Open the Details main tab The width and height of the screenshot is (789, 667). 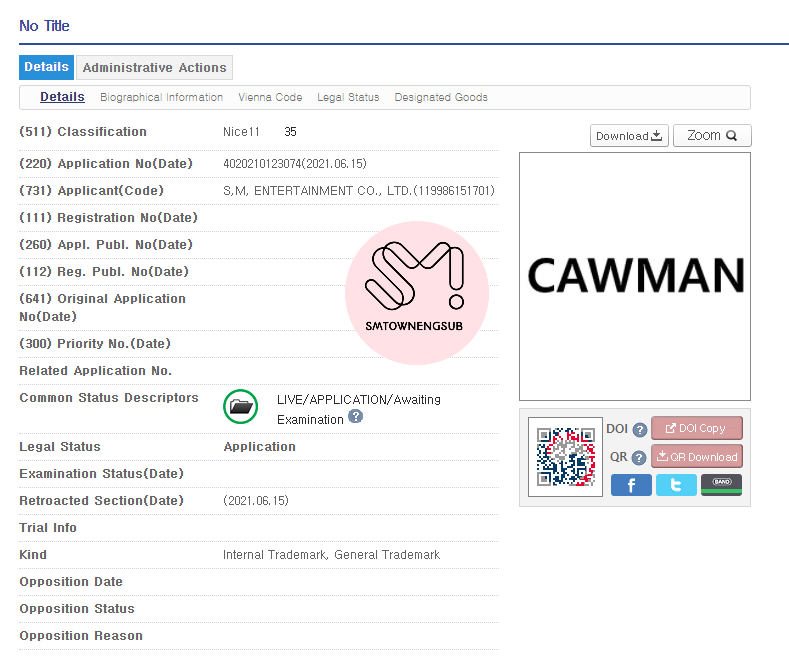(x=46, y=67)
